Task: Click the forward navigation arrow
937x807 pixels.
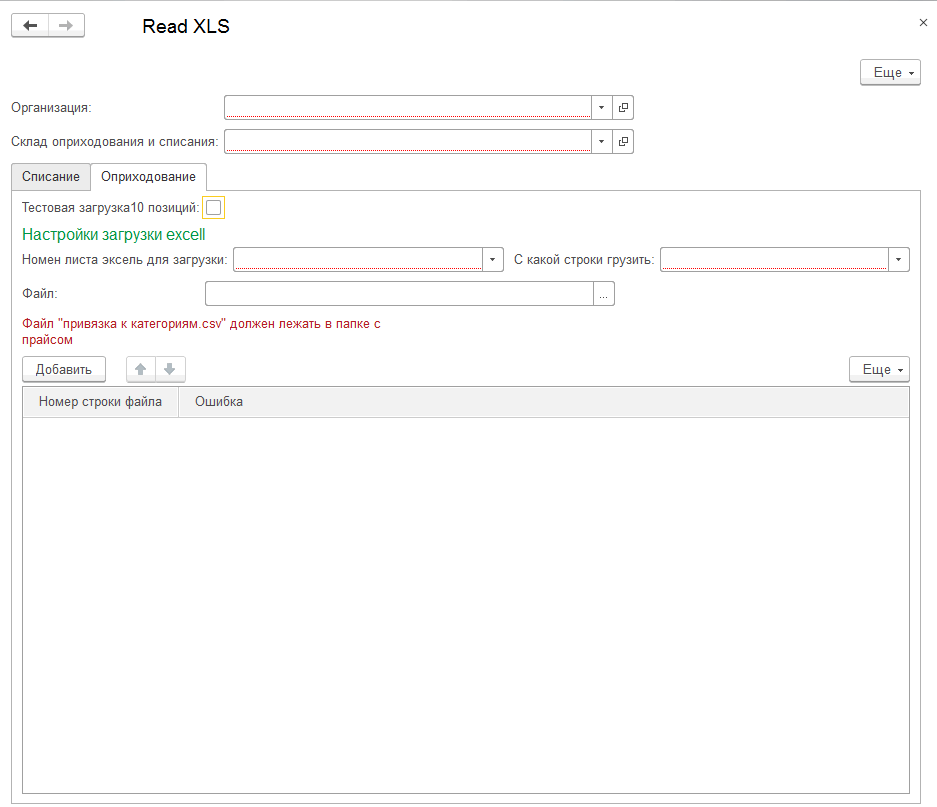Action: tap(66, 26)
